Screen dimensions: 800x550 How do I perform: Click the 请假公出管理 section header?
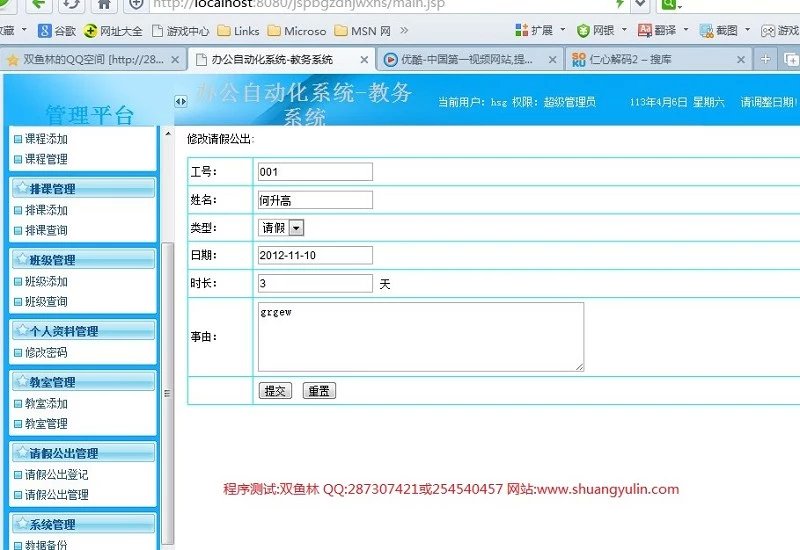pos(83,453)
